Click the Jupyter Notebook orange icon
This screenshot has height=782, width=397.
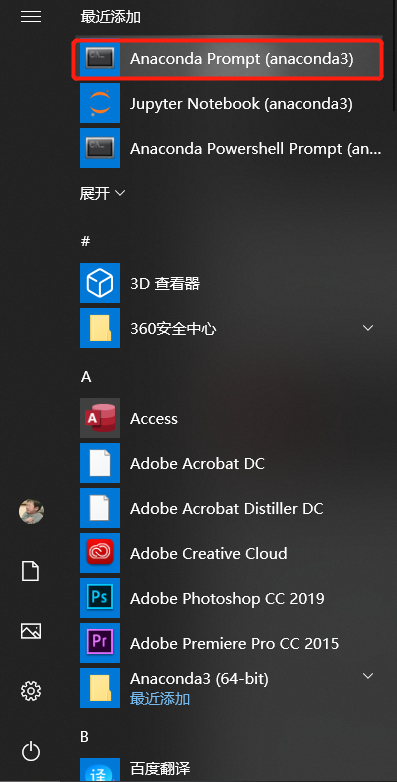[x=100, y=103]
